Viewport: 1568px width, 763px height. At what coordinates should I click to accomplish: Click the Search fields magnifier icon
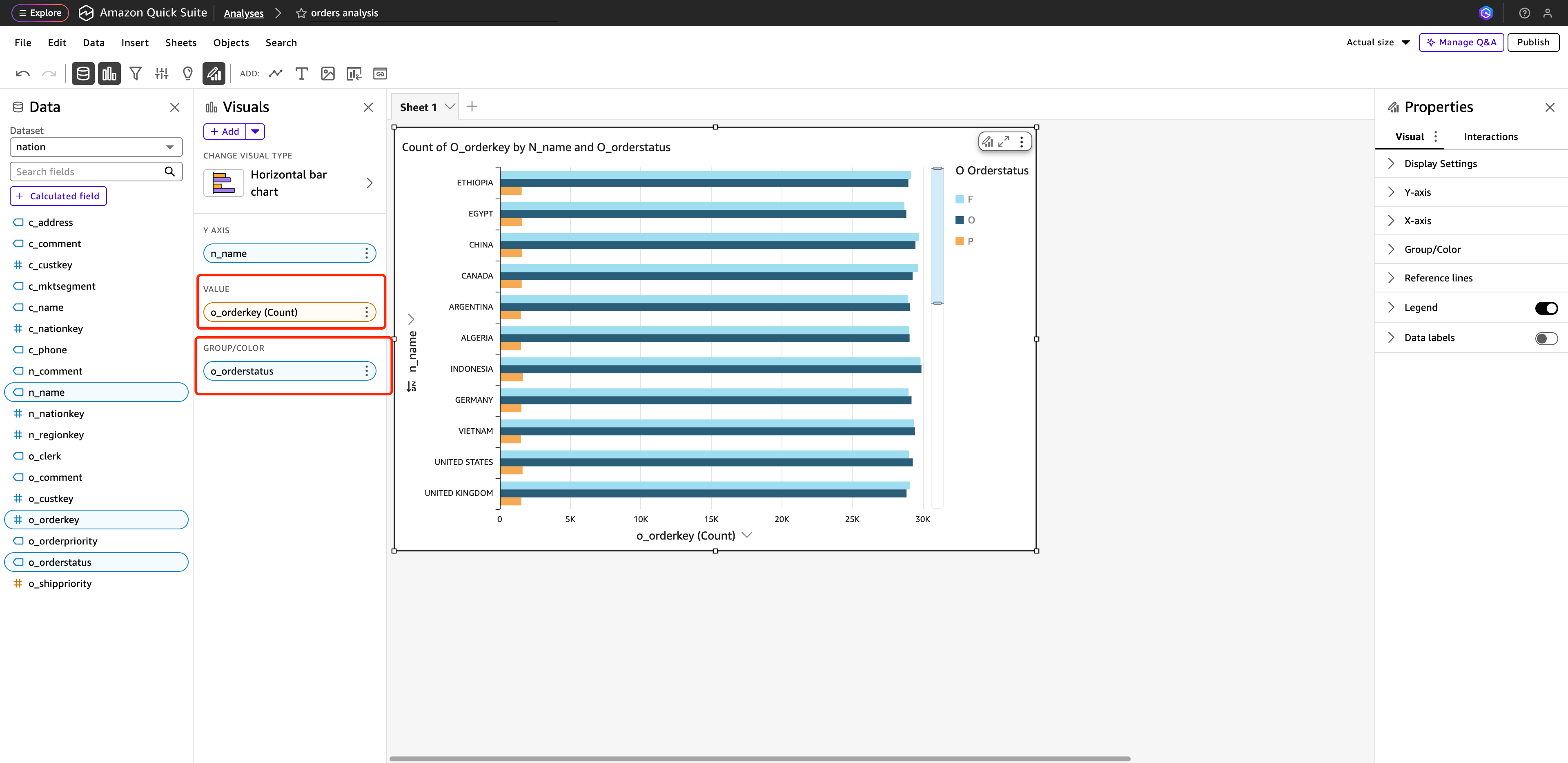tap(170, 172)
